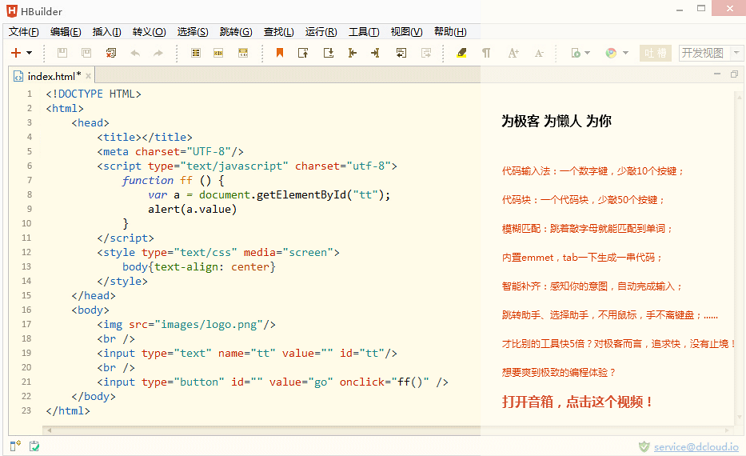746x456 pixels.
Task: Click the Save All icon
Action: tap(86, 53)
